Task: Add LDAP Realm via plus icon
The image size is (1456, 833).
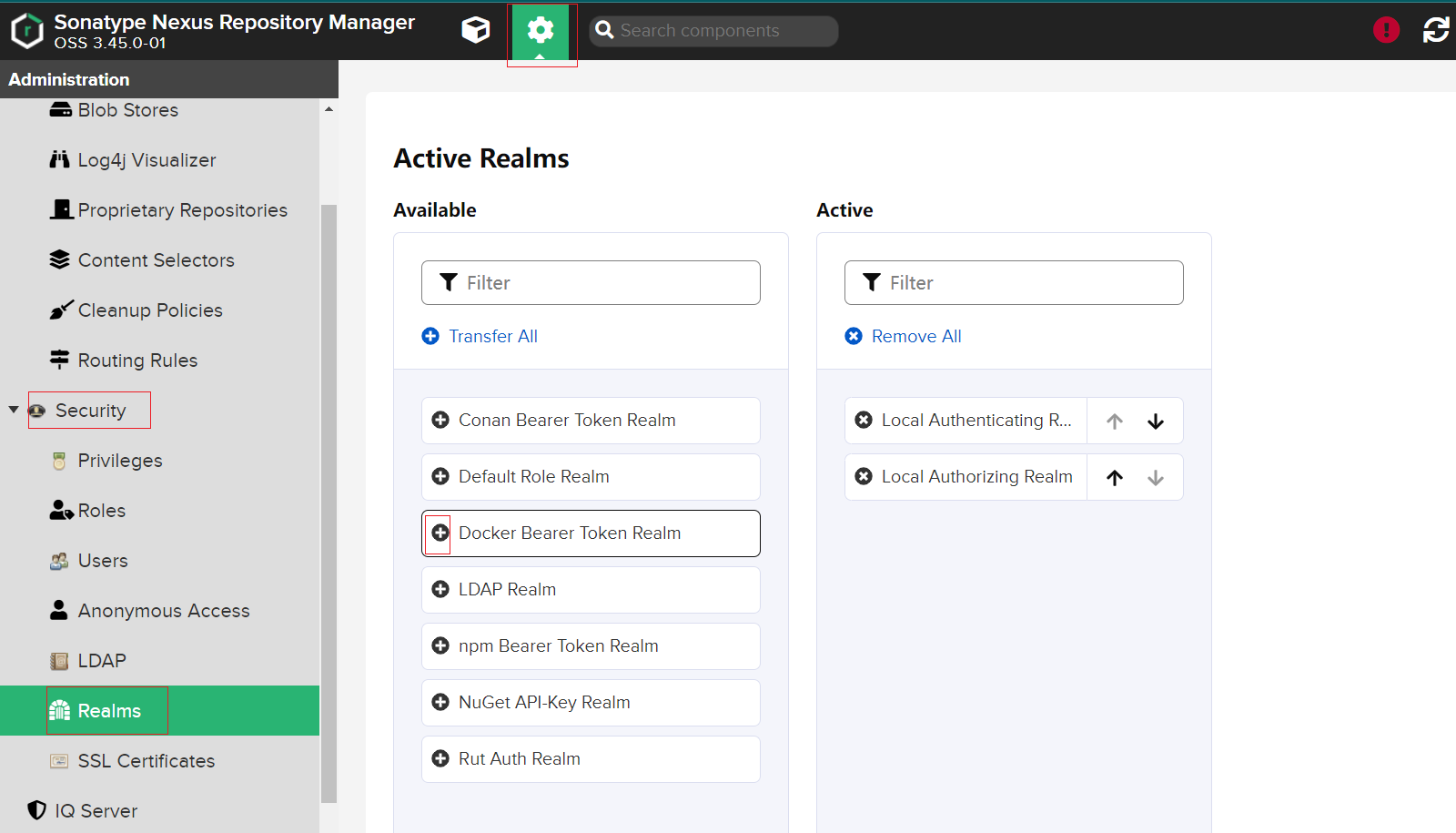Action: [x=440, y=589]
